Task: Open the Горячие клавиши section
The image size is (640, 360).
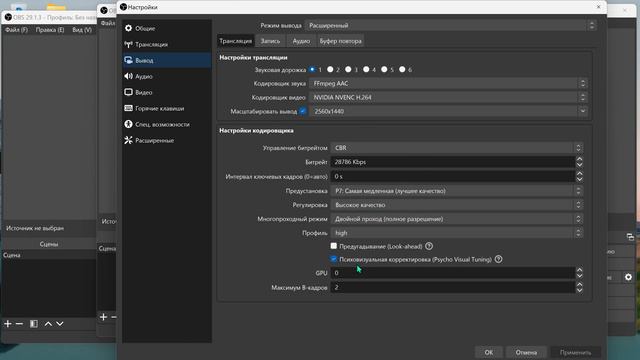Action: coord(167,108)
